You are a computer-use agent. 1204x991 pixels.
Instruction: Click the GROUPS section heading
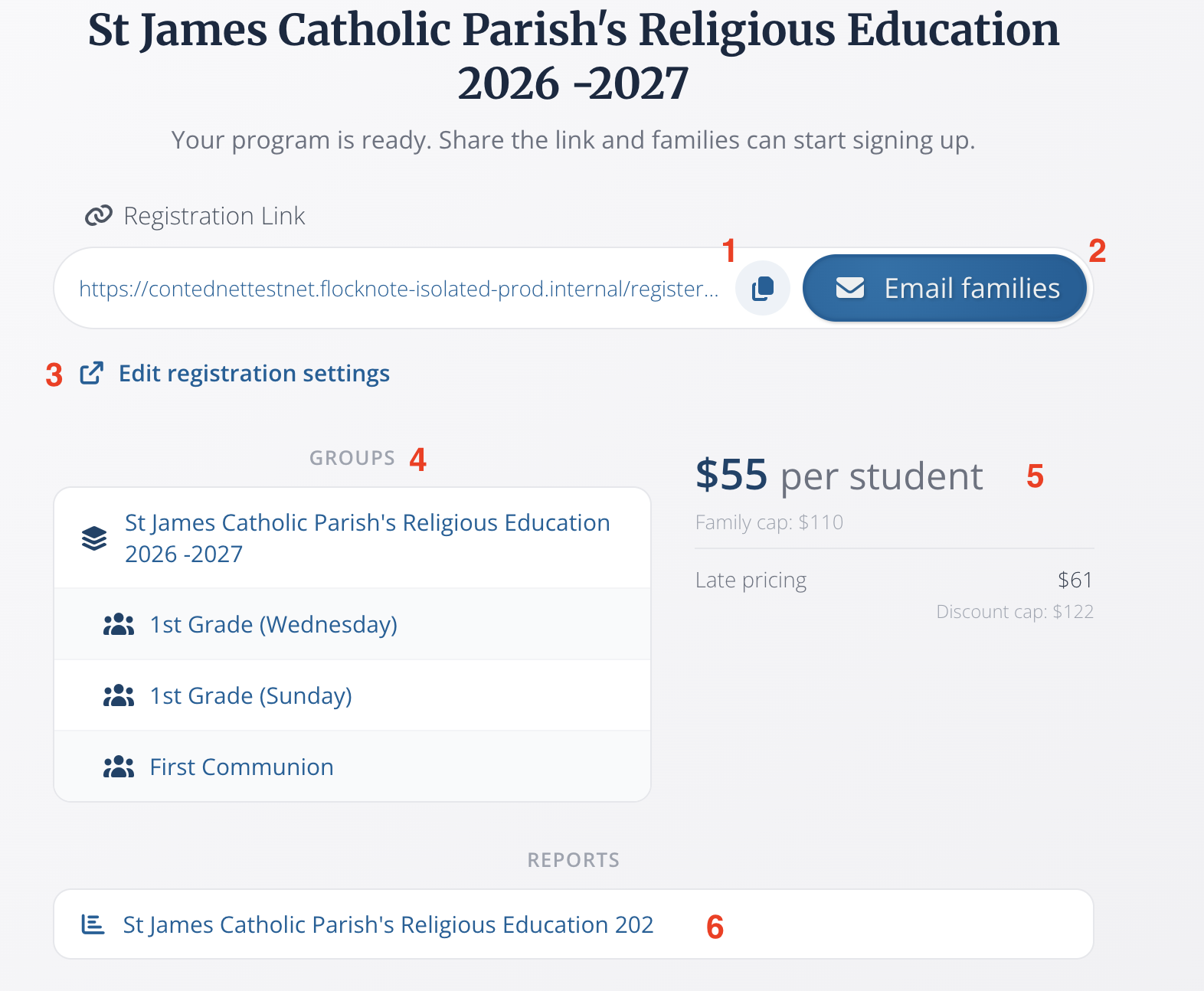pyautogui.click(x=352, y=458)
